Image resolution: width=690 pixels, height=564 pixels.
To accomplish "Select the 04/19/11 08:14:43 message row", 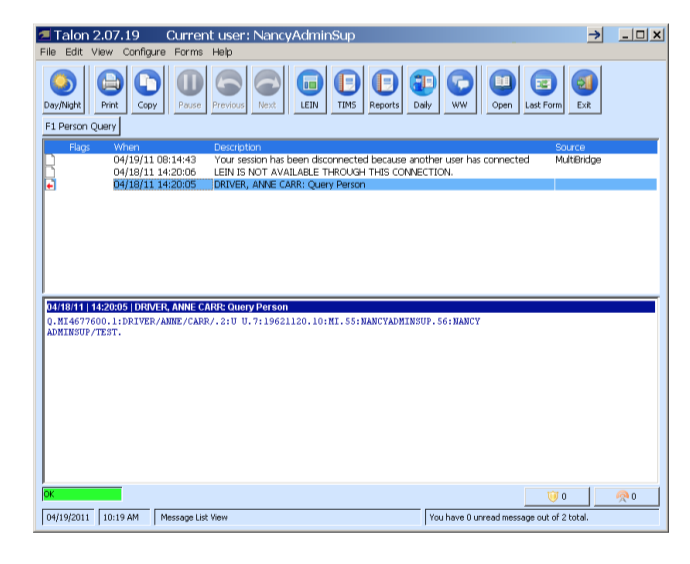I will [x=351, y=160].
